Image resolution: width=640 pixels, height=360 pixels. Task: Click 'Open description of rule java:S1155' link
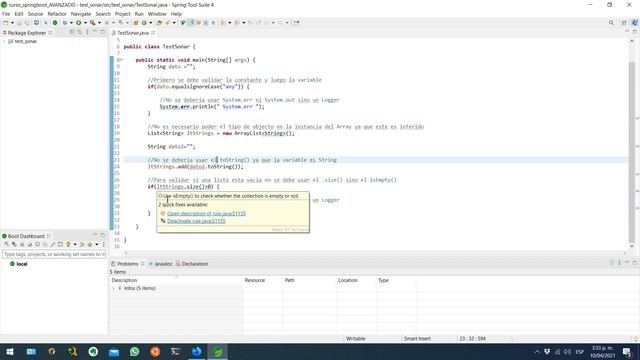[206, 213]
